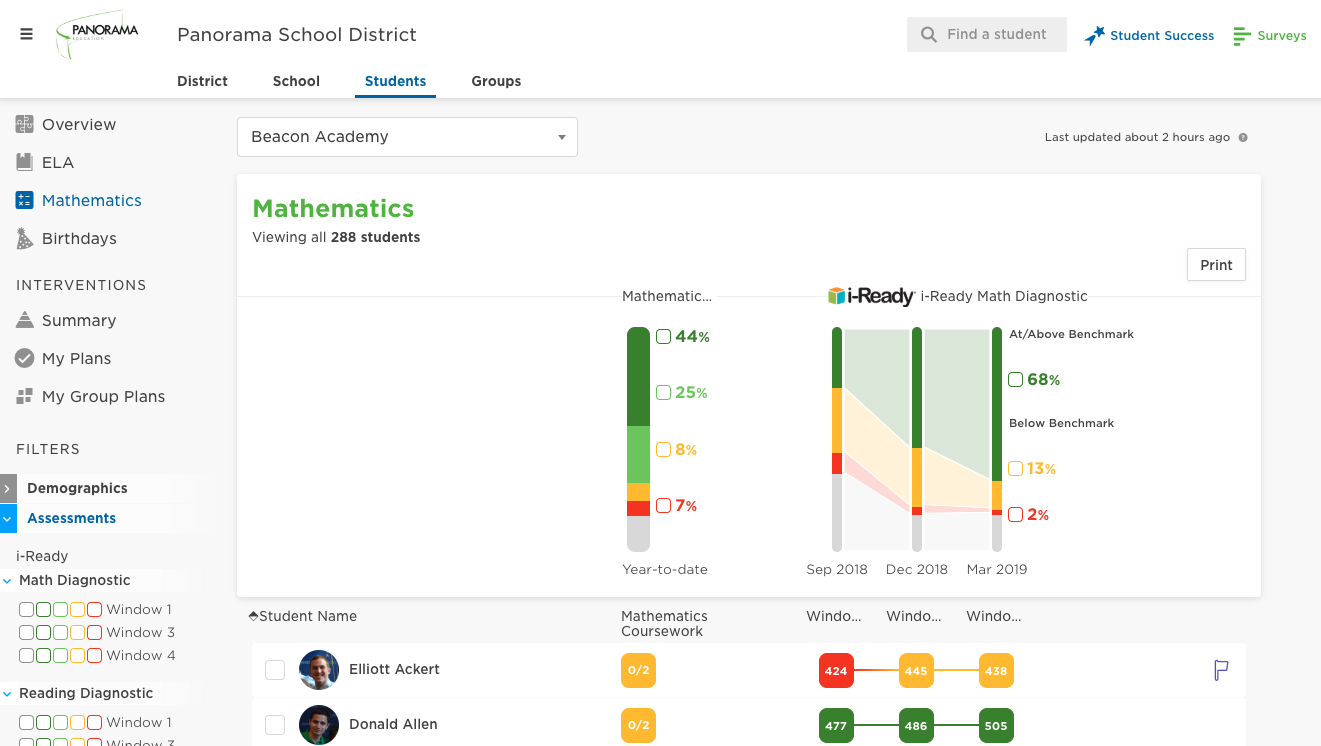Select the checkbox beside Donald Allen
The image size is (1321, 746).
point(275,725)
